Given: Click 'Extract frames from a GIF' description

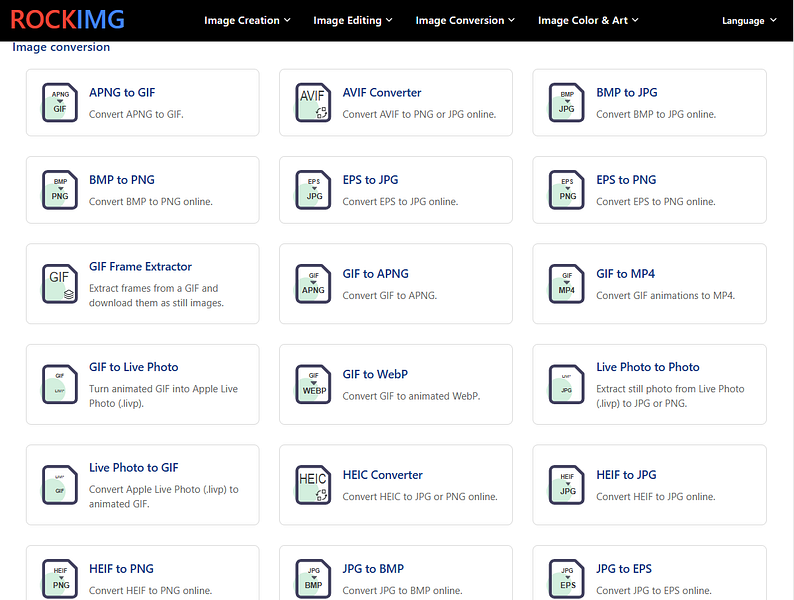Looking at the screenshot, I should pyautogui.click(x=156, y=296).
